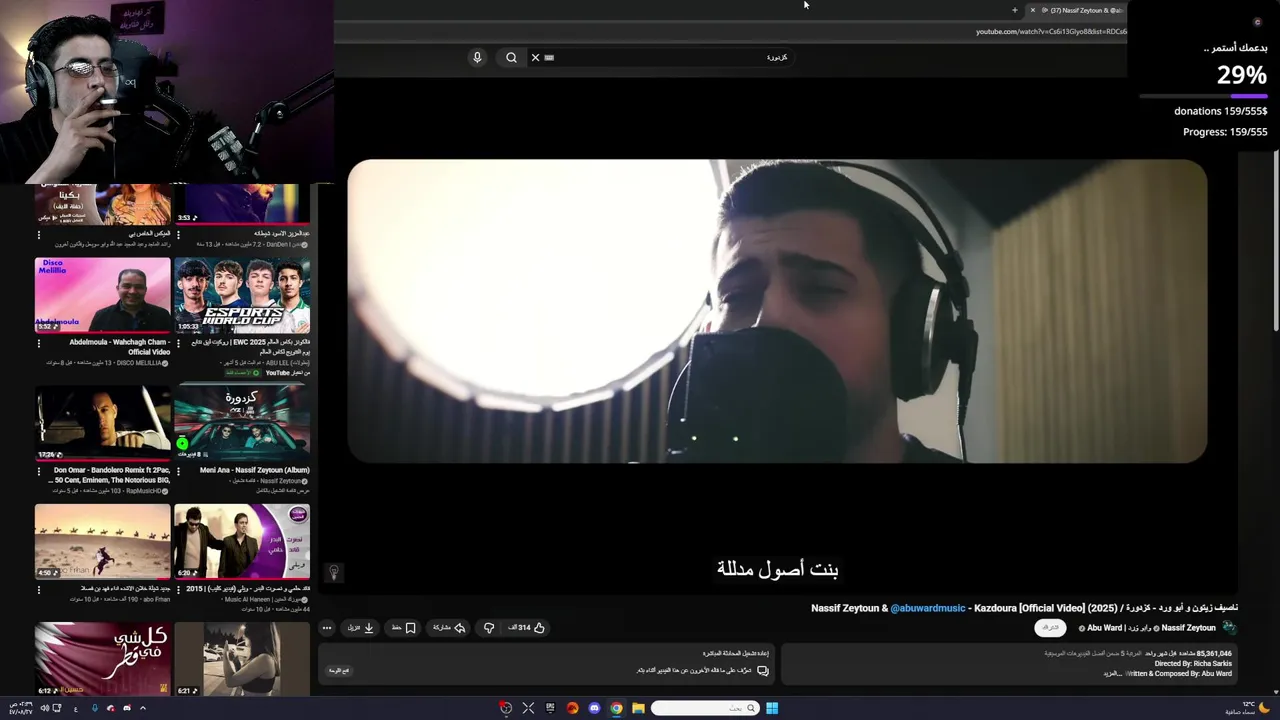
Task: Open File Explorer from the taskbar
Action: (638, 708)
